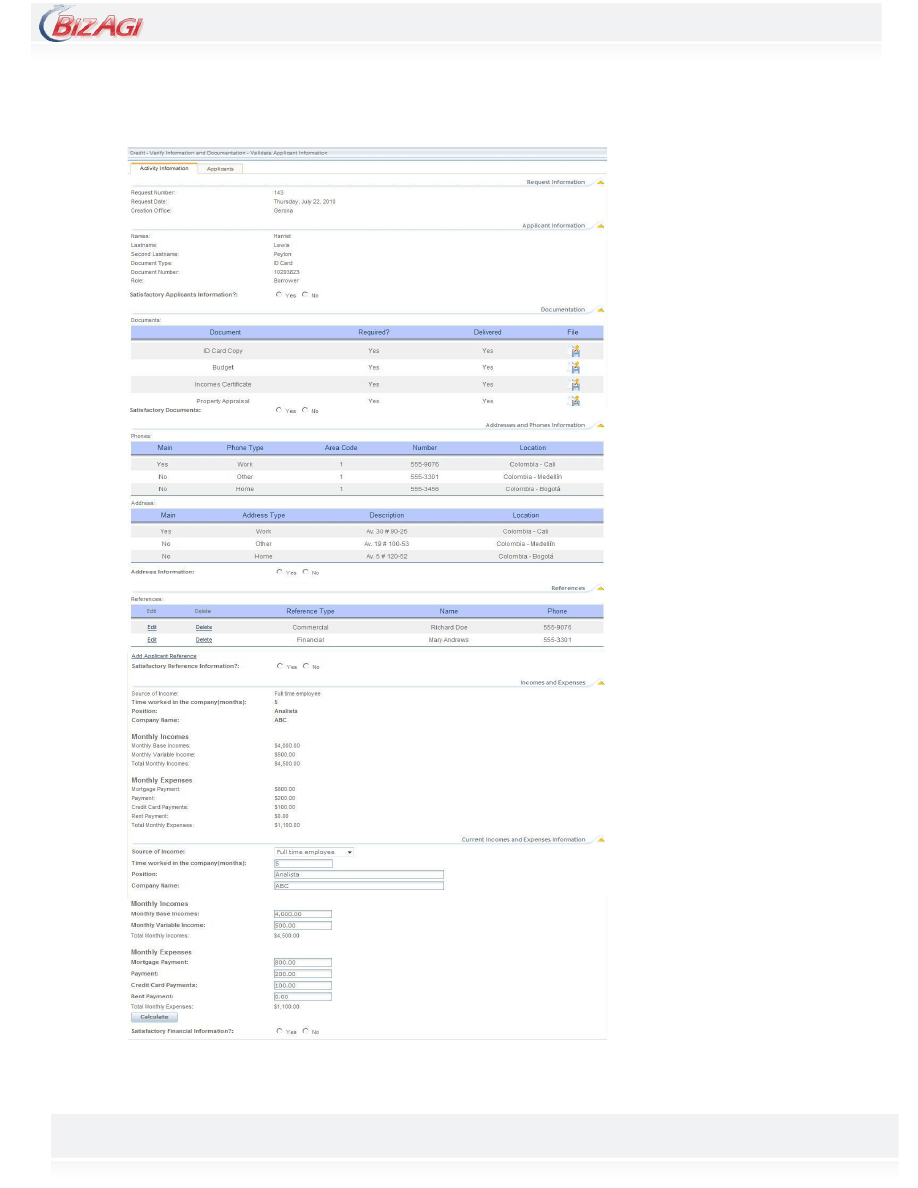Delete the Mary Andrews financial reference
Viewport: 918px width, 1188px height.
pos(203,639)
